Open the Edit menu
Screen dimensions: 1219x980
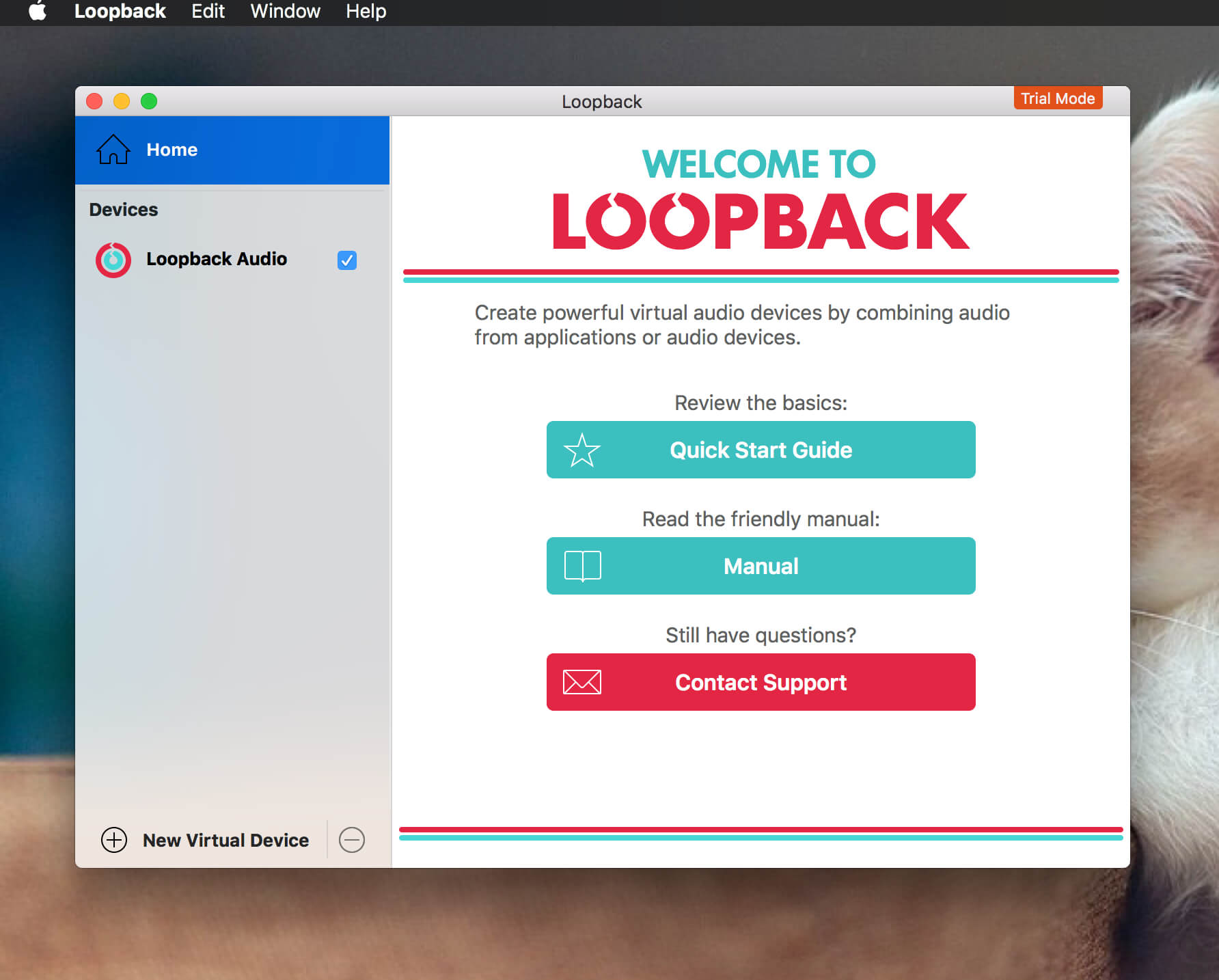208,12
